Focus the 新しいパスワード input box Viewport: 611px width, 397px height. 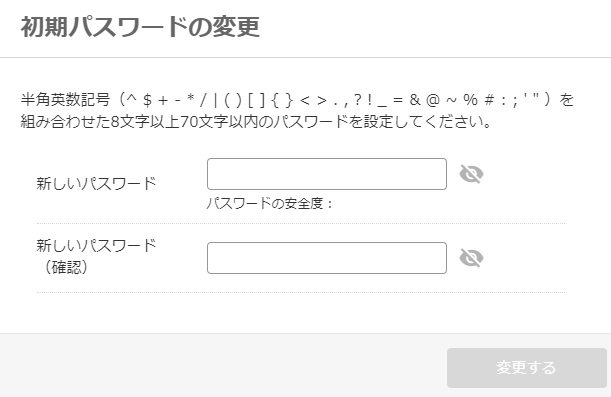point(327,174)
